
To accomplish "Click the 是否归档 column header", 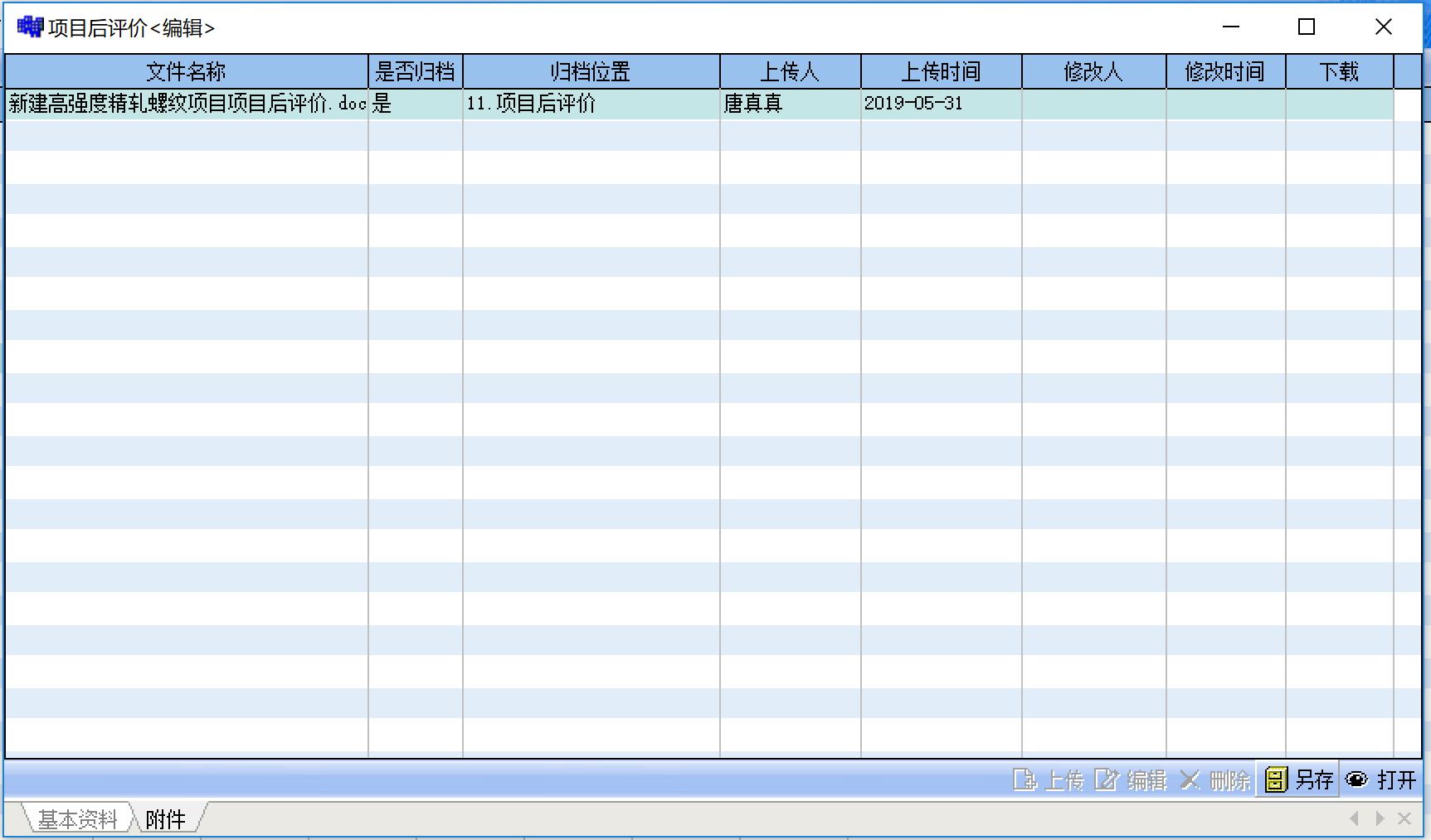I will pyautogui.click(x=415, y=72).
